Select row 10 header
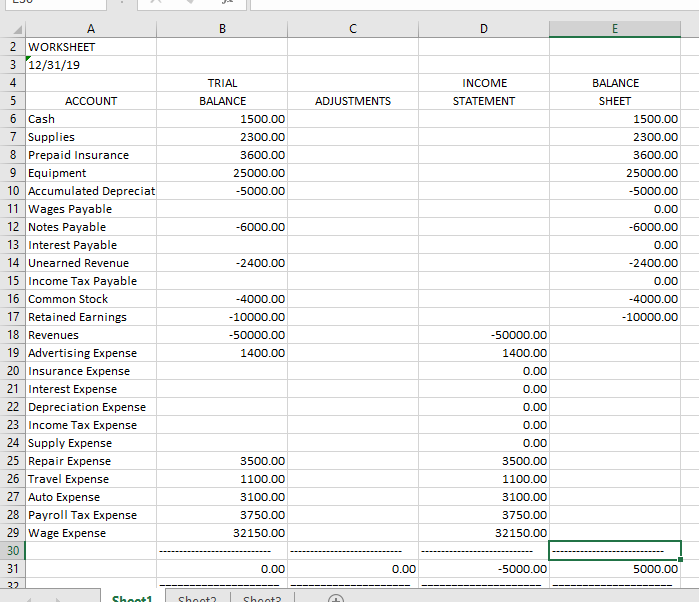This screenshot has height=602, width=699. point(13,191)
